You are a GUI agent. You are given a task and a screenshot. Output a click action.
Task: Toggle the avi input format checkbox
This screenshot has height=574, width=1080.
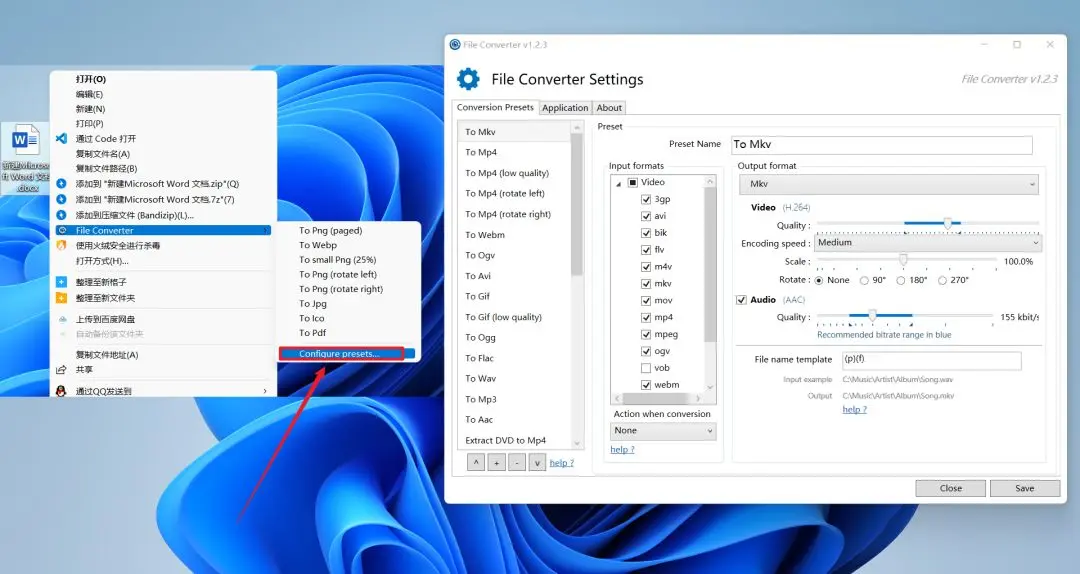coord(646,216)
